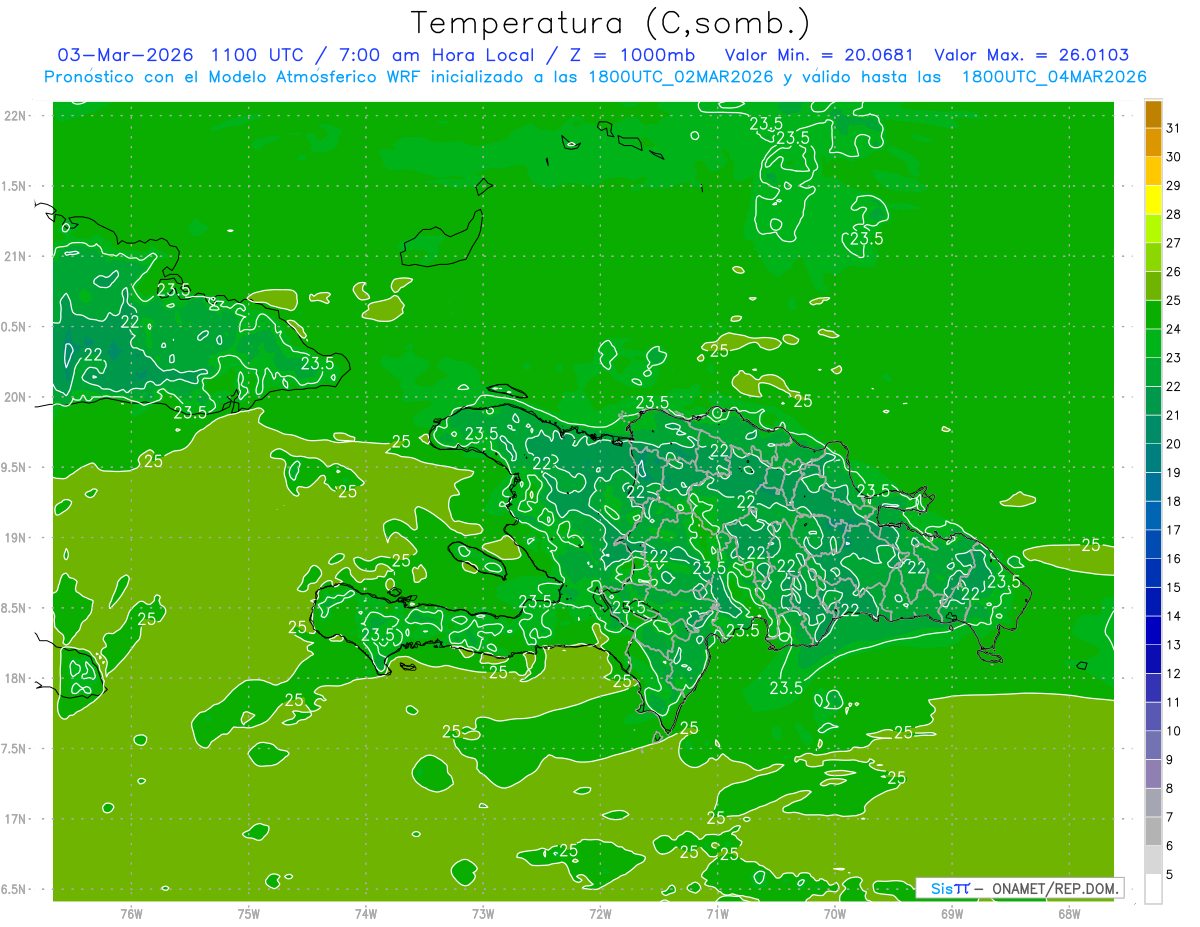Click the legend value '24'
The height and width of the screenshot is (927, 1200).
(1174, 329)
